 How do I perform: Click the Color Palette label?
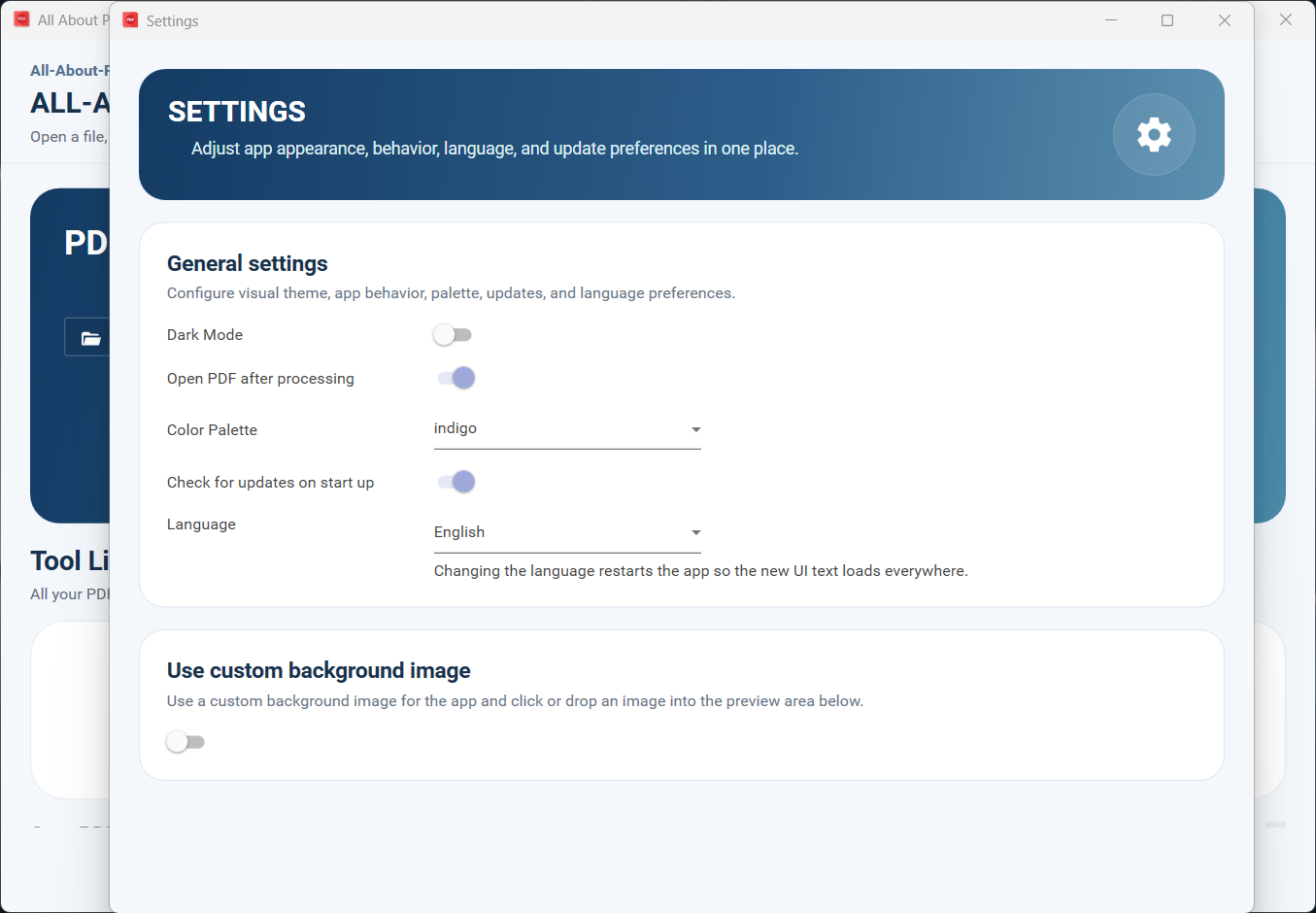212,430
